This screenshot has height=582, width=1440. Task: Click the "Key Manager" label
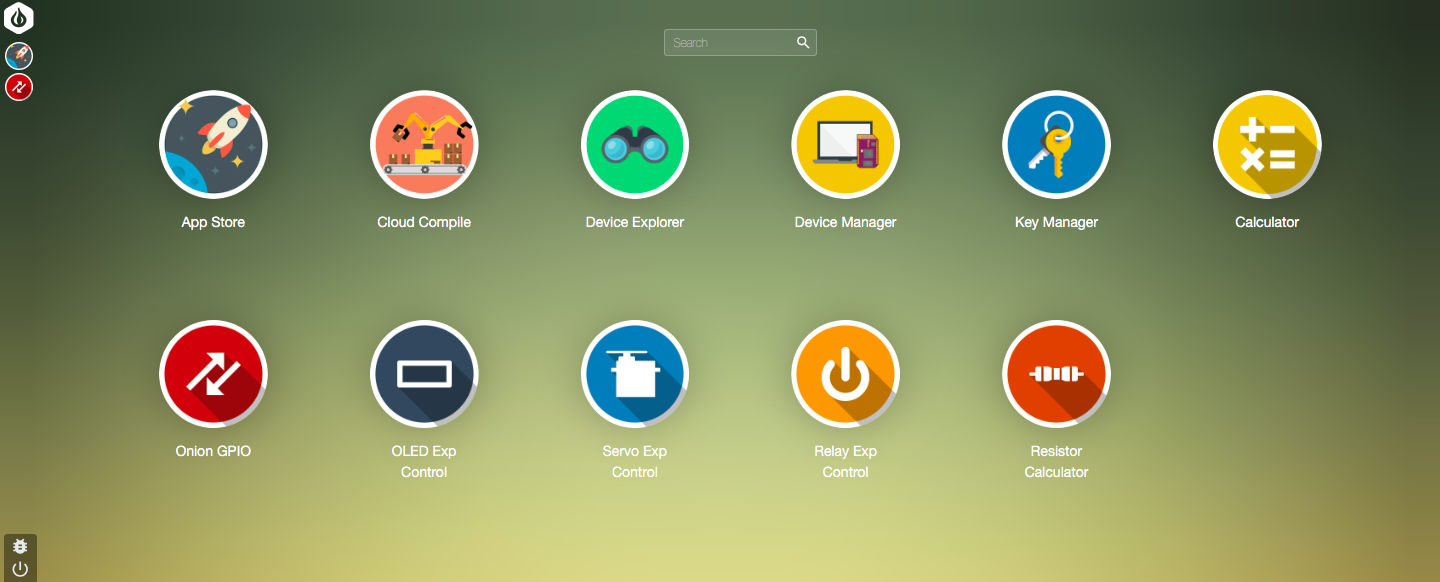pyautogui.click(x=1057, y=222)
